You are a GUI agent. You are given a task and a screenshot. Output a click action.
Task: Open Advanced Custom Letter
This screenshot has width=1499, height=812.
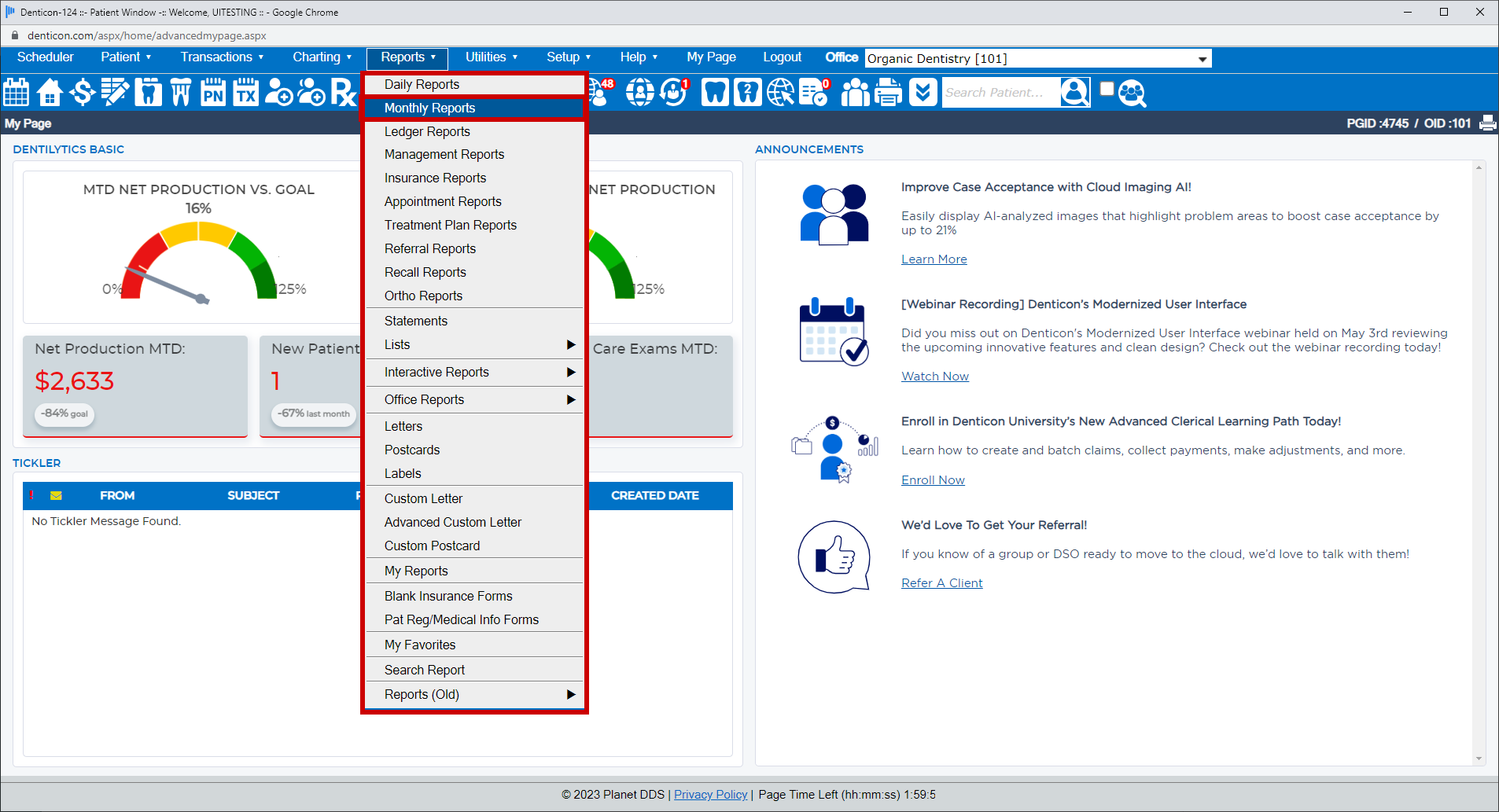474,522
